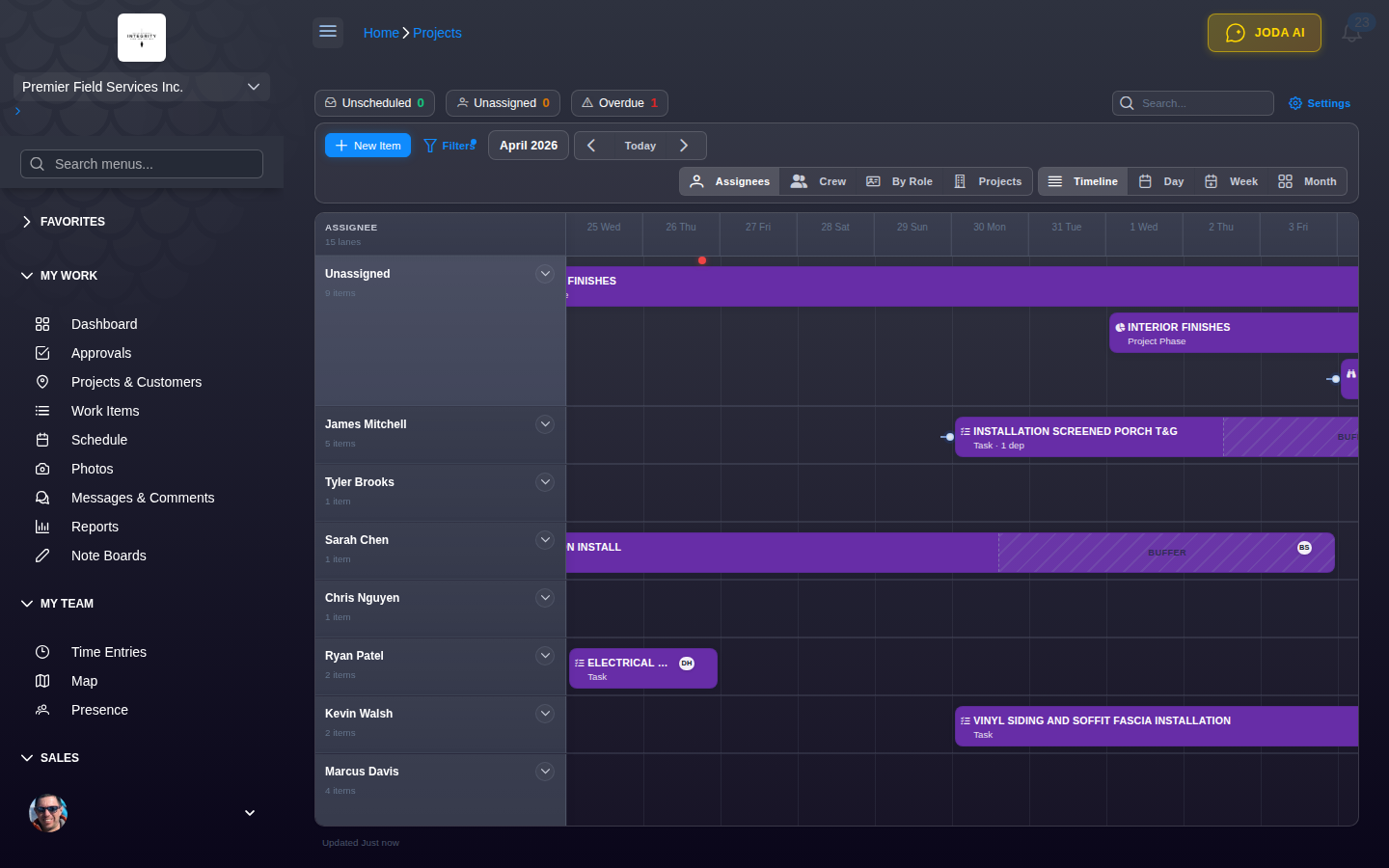Click the Approvals checkmark icon
Image resolution: width=1389 pixels, height=868 pixels.
coord(42,353)
